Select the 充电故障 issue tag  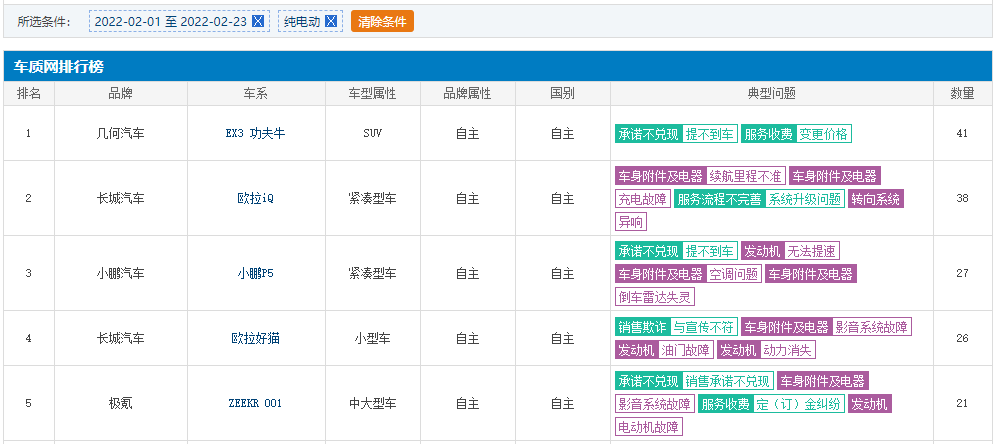(x=642, y=199)
